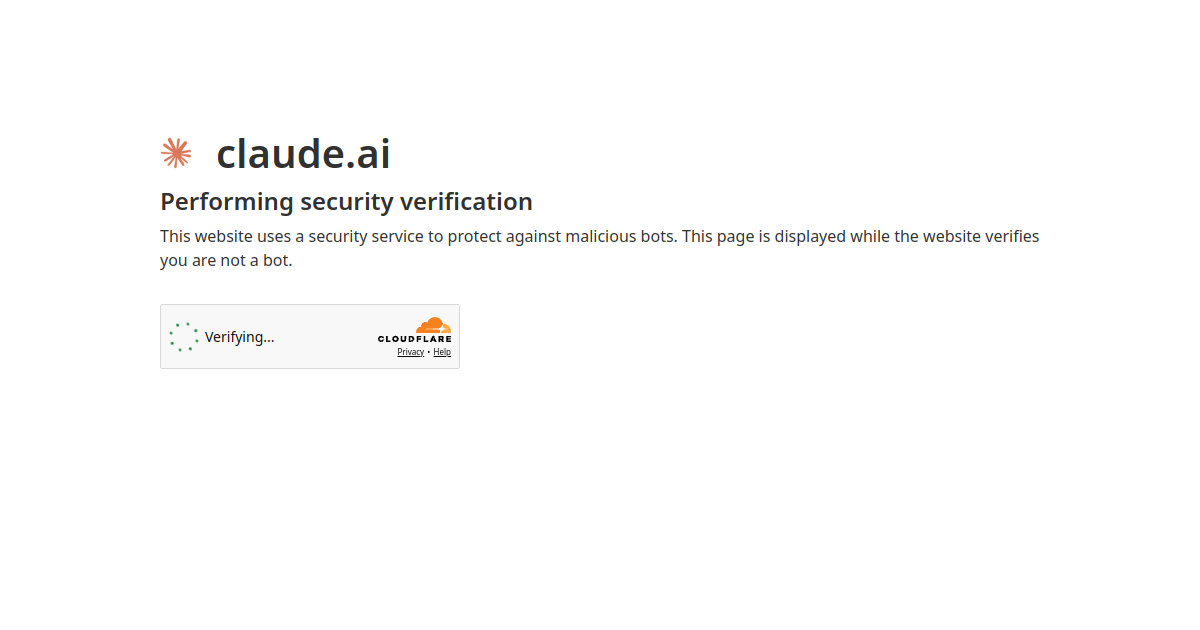Click the "Performing security verification" heading
This screenshot has height=630, width=1200.
[346, 202]
